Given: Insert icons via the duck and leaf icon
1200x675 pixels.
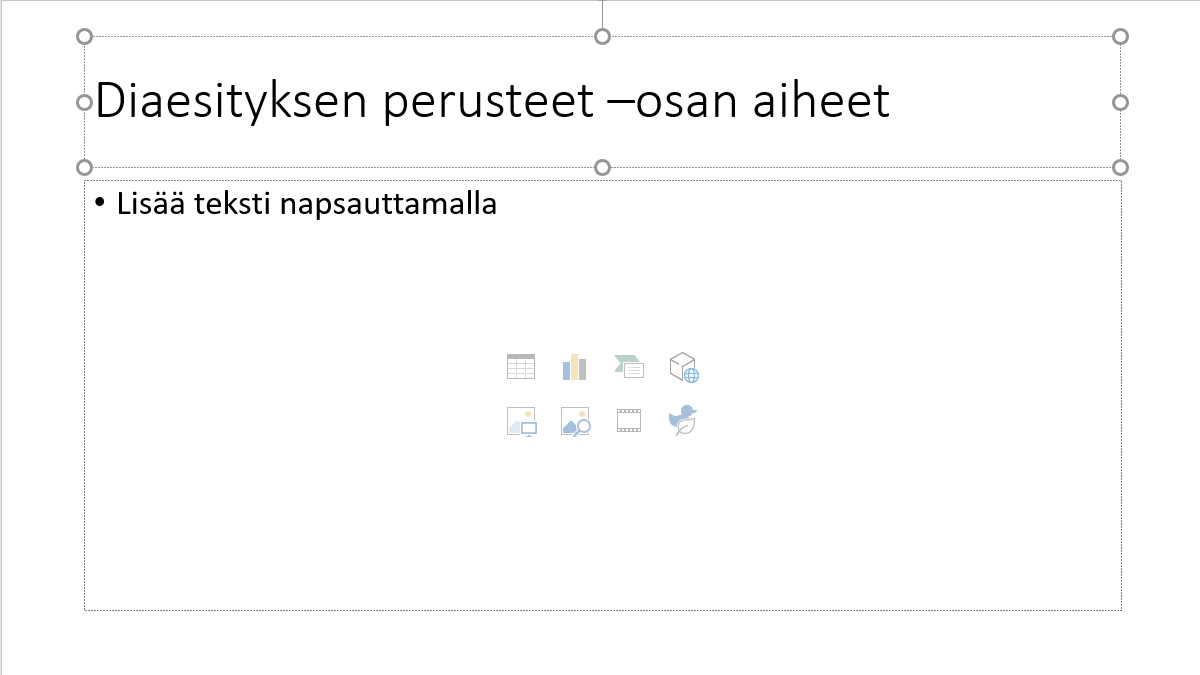Looking at the screenshot, I should pyautogui.click(x=683, y=421).
